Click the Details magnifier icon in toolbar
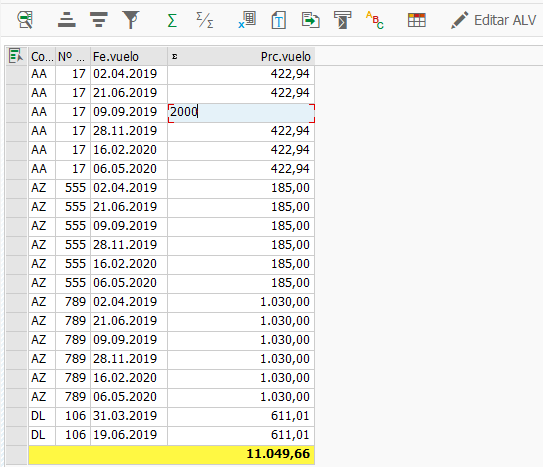543x467 pixels. click(25, 20)
